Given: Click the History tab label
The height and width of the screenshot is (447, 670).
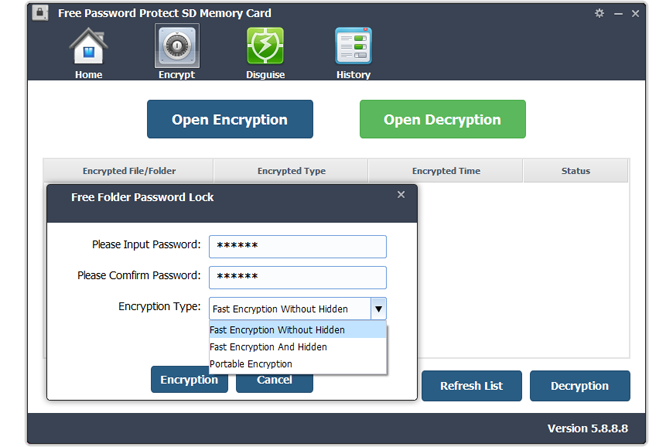Looking at the screenshot, I should coord(353,75).
